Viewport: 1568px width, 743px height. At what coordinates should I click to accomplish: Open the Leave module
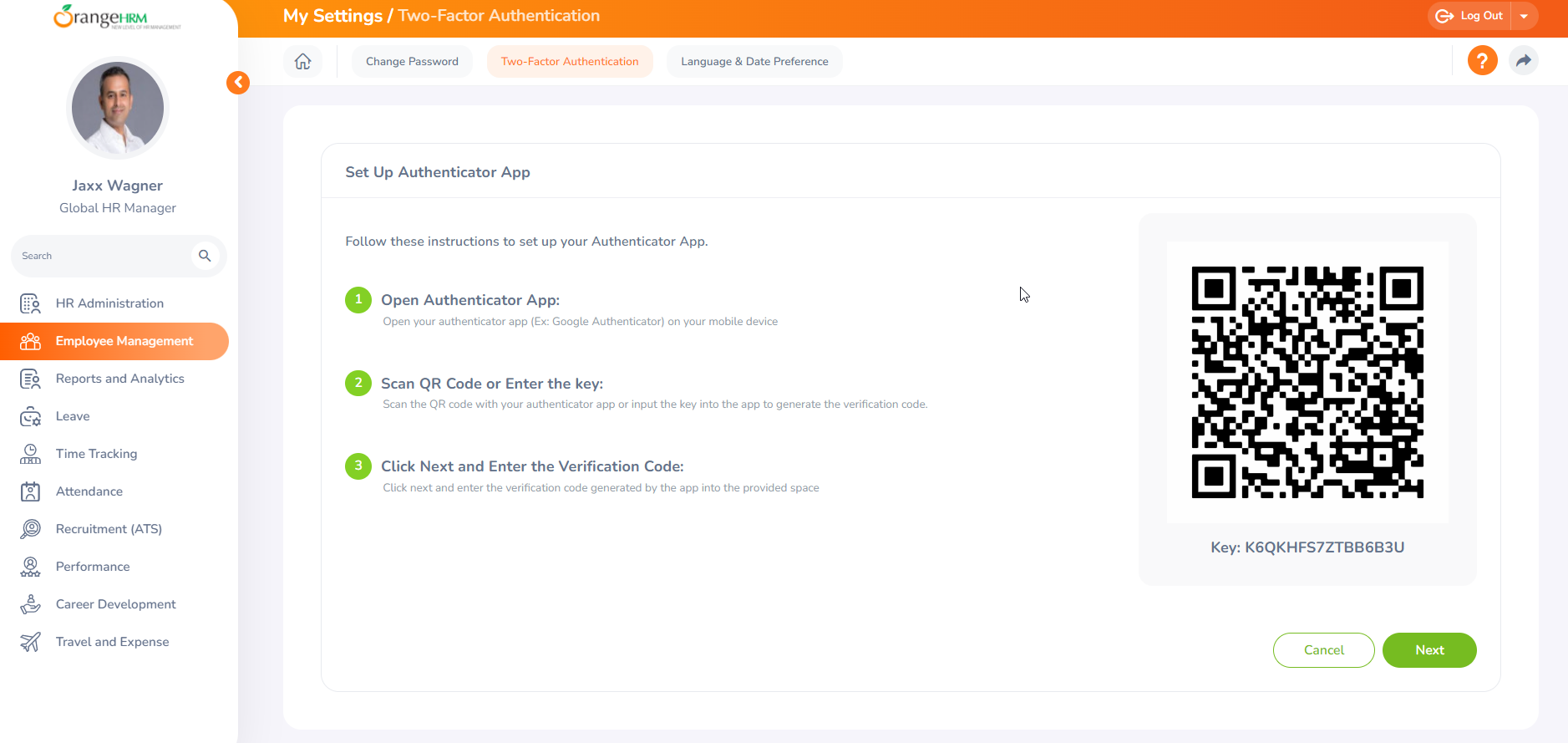coord(114,416)
